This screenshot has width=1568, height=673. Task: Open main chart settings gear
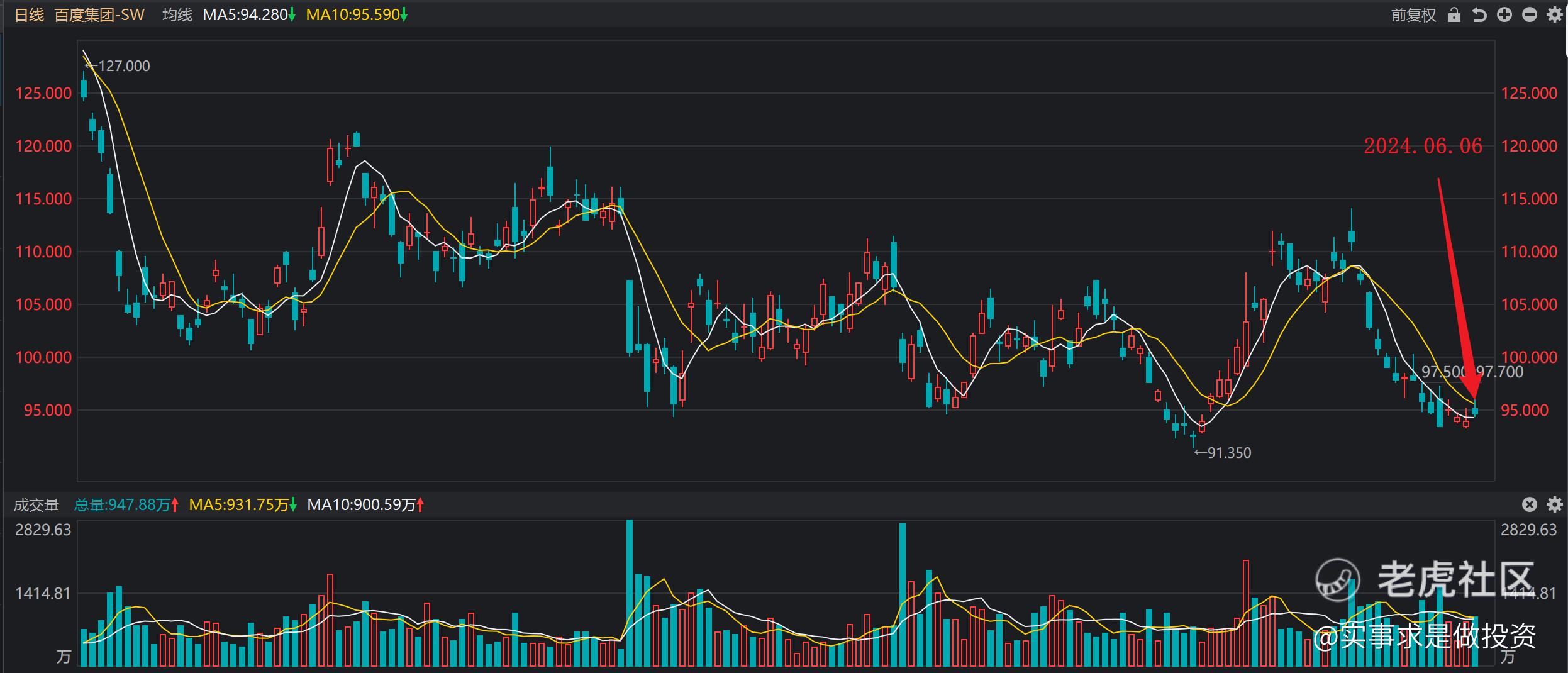pyautogui.click(x=1554, y=14)
